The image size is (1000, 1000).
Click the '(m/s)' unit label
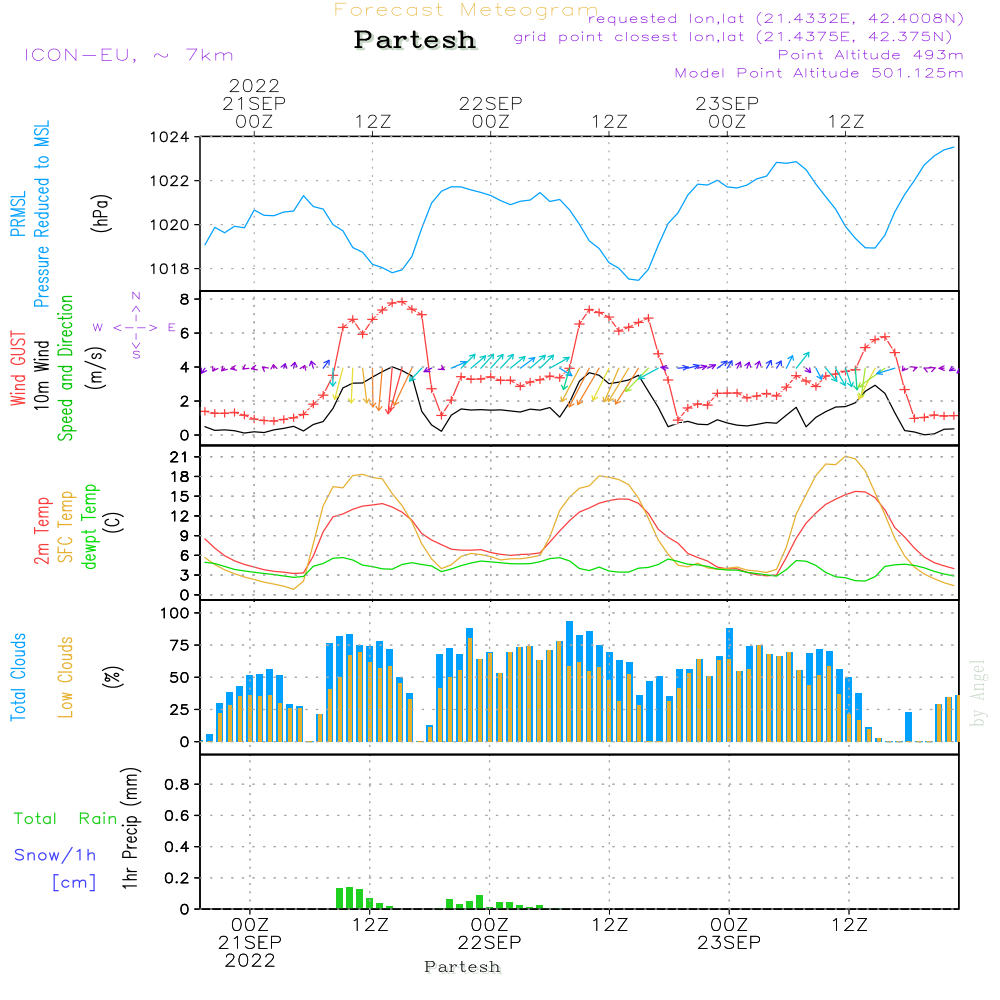[x=97, y=368]
